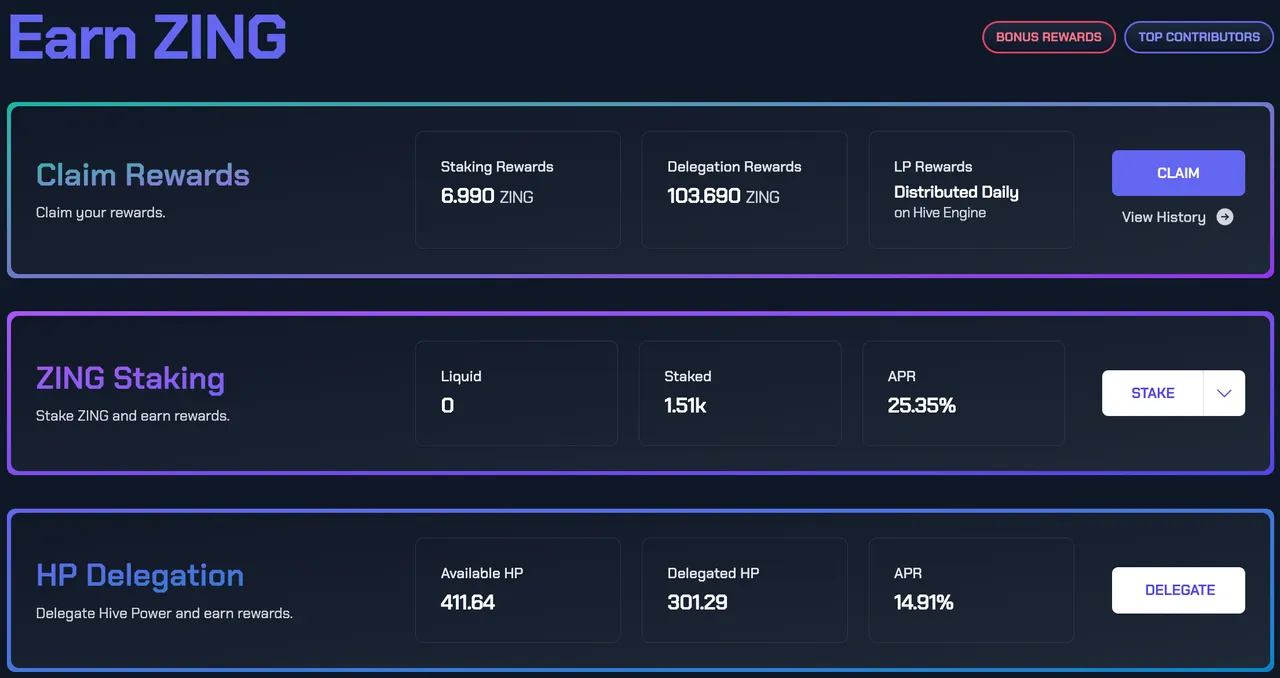Click the HP Delegation heading

[140, 575]
